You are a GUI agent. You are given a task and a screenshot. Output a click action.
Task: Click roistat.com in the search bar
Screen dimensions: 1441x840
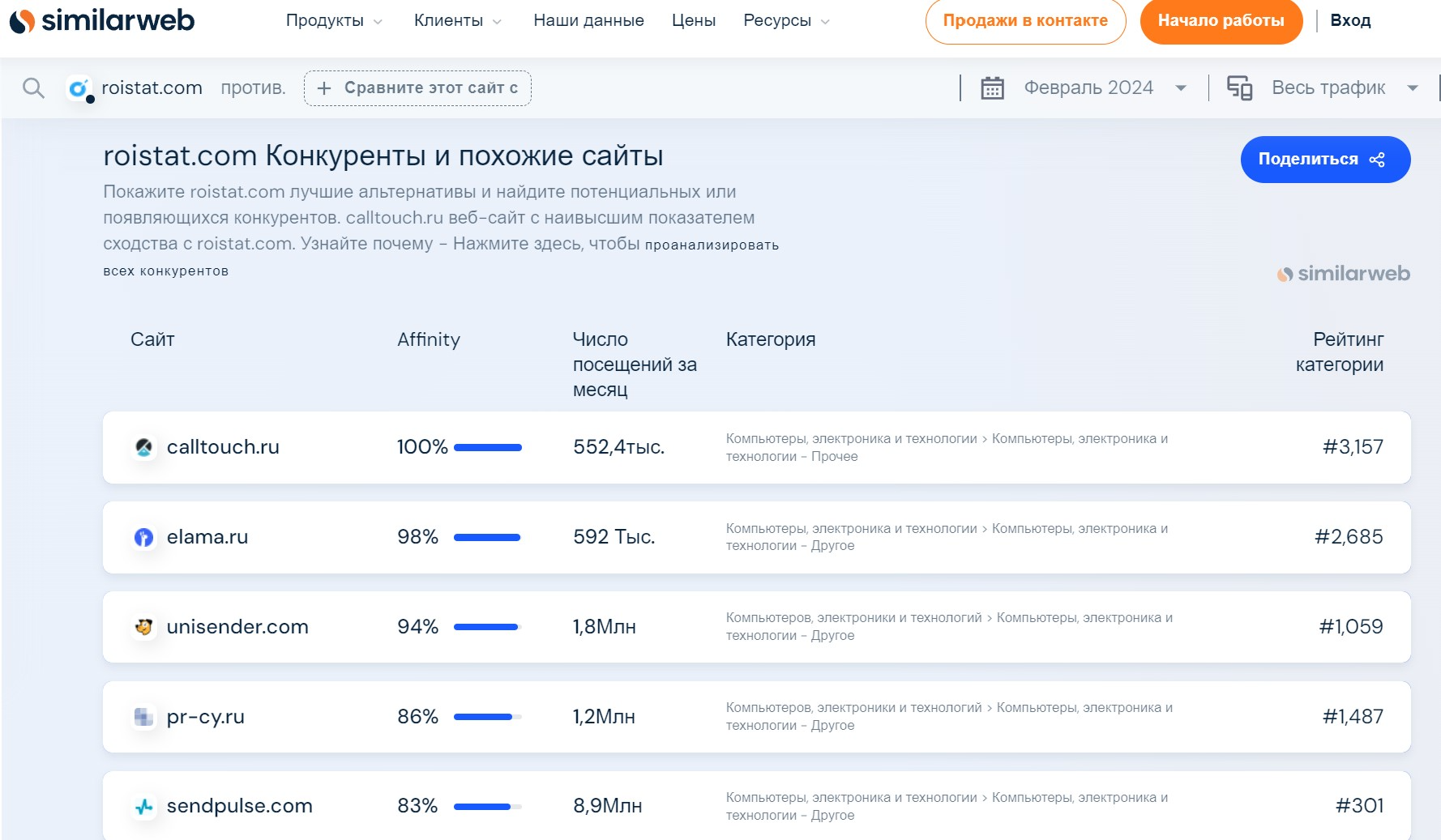(x=152, y=87)
